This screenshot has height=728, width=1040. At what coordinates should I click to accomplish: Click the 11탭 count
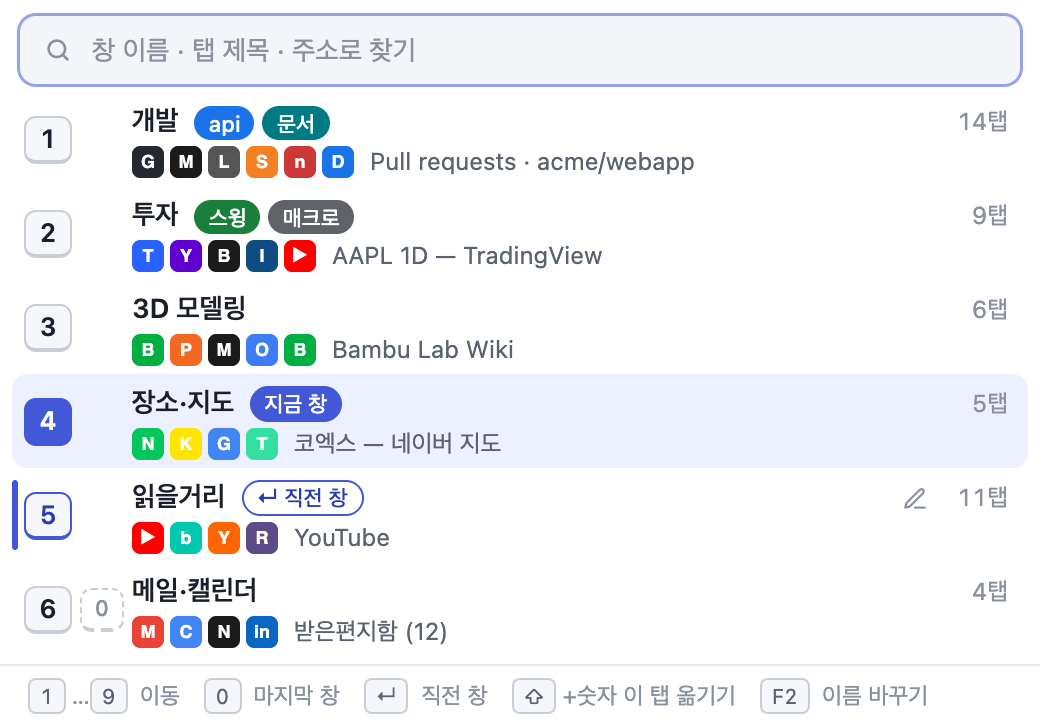coord(983,497)
